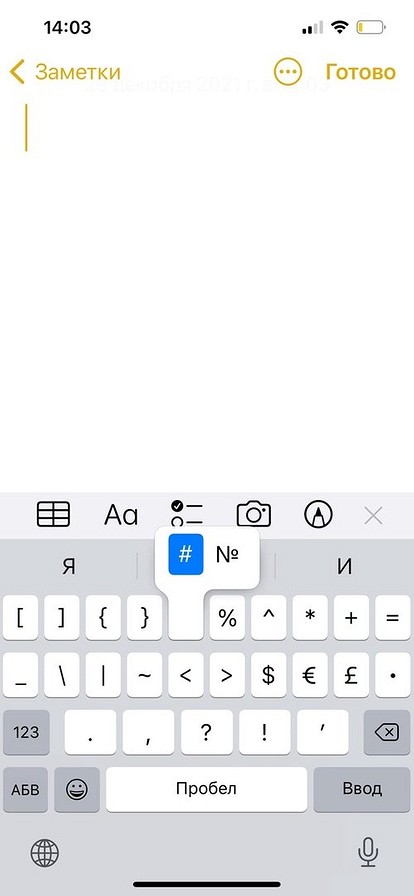Add a checklist with the checklist icon
This screenshot has height=896, width=414.
click(187, 513)
